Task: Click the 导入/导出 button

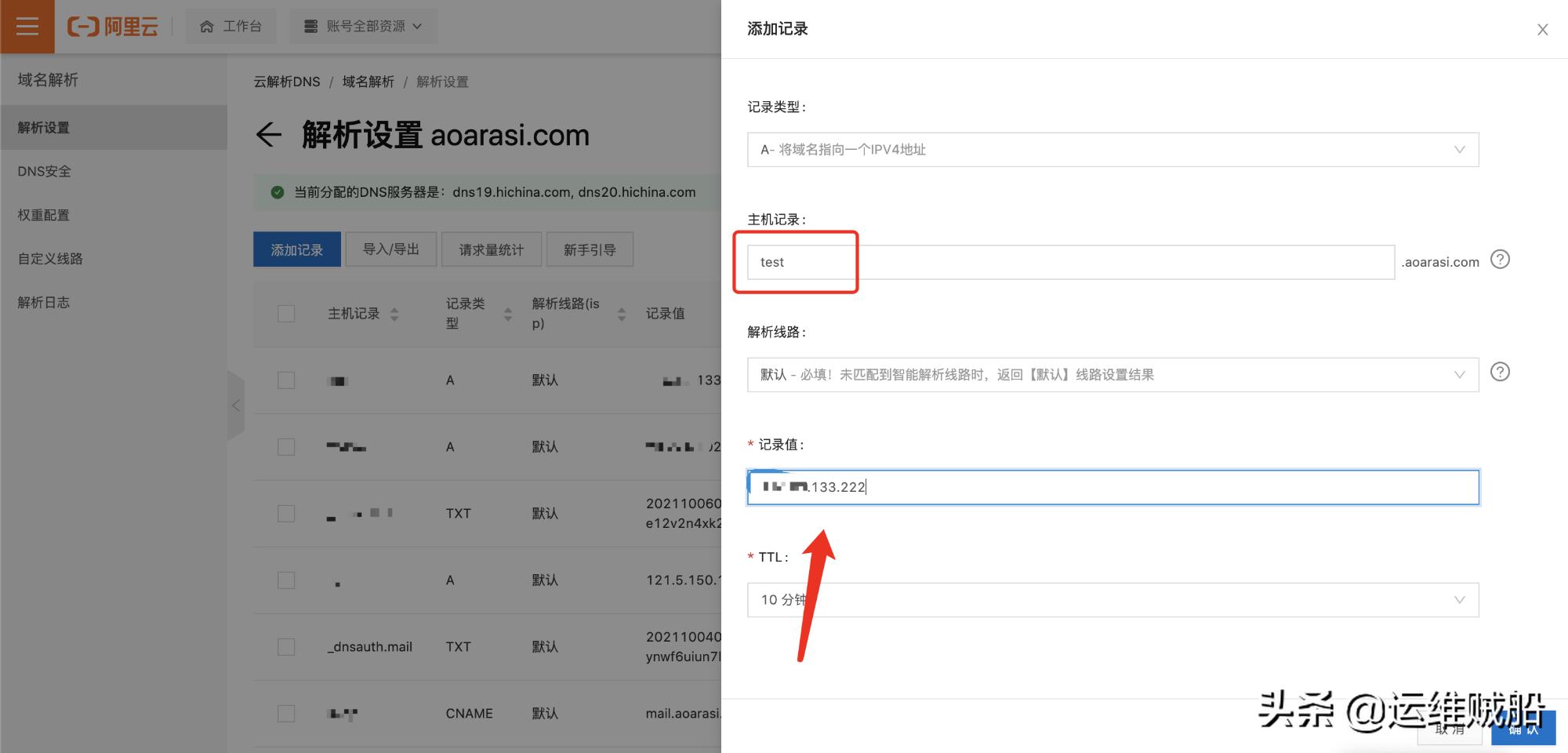Action: 390,249
